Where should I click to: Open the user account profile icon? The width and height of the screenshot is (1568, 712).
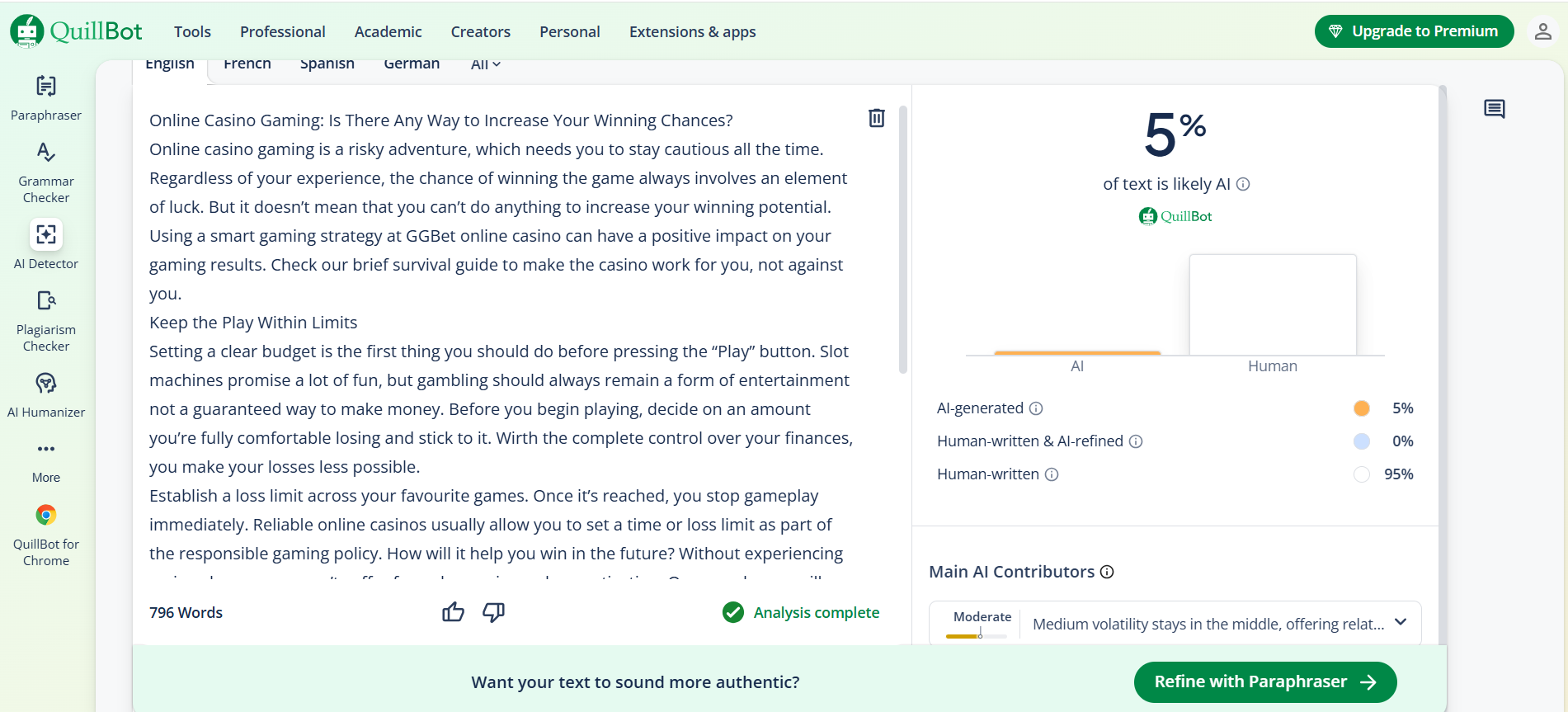click(x=1542, y=31)
